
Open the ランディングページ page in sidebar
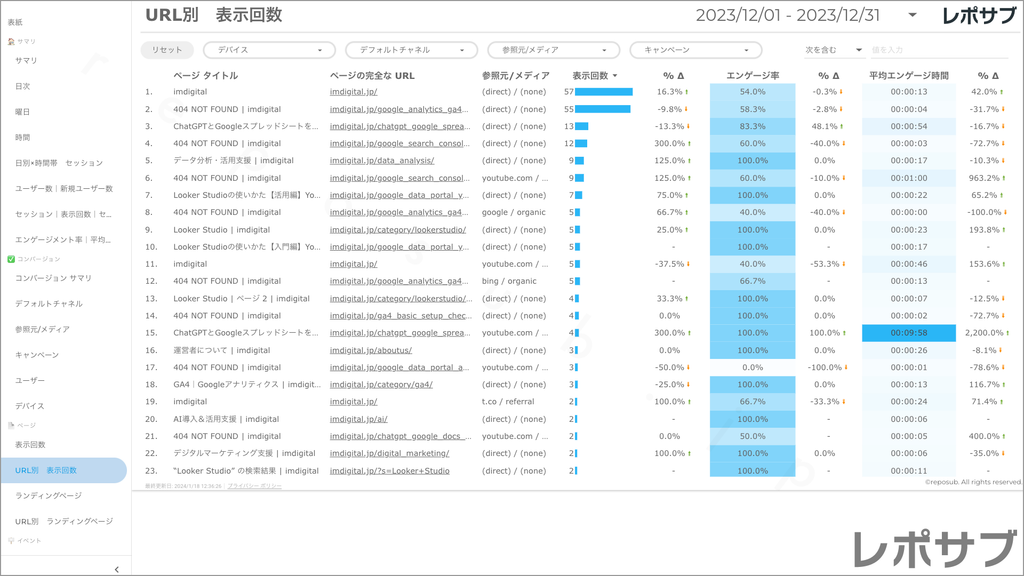coord(50,496)
